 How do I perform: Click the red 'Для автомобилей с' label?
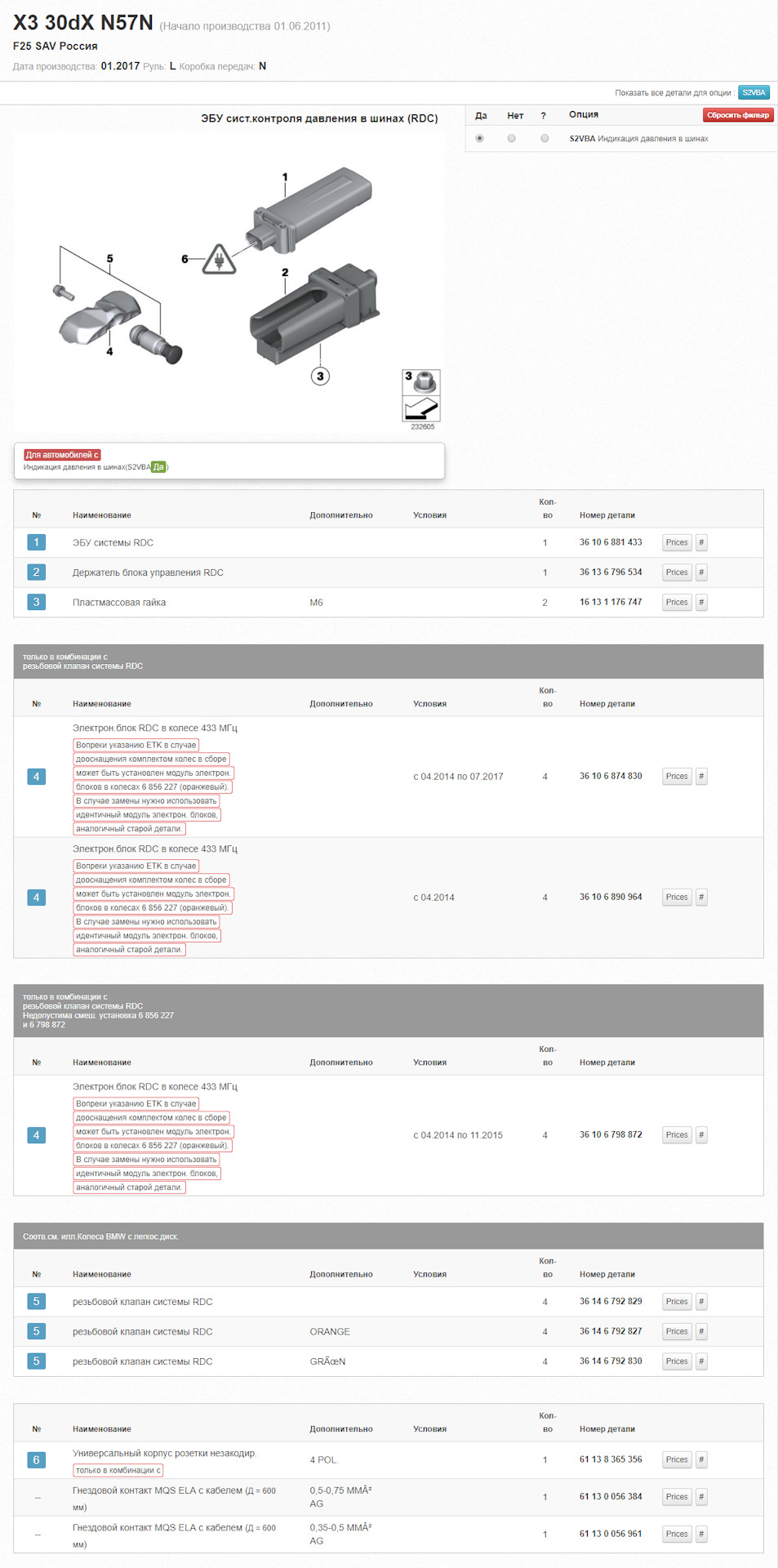click(x=62, y=455)
